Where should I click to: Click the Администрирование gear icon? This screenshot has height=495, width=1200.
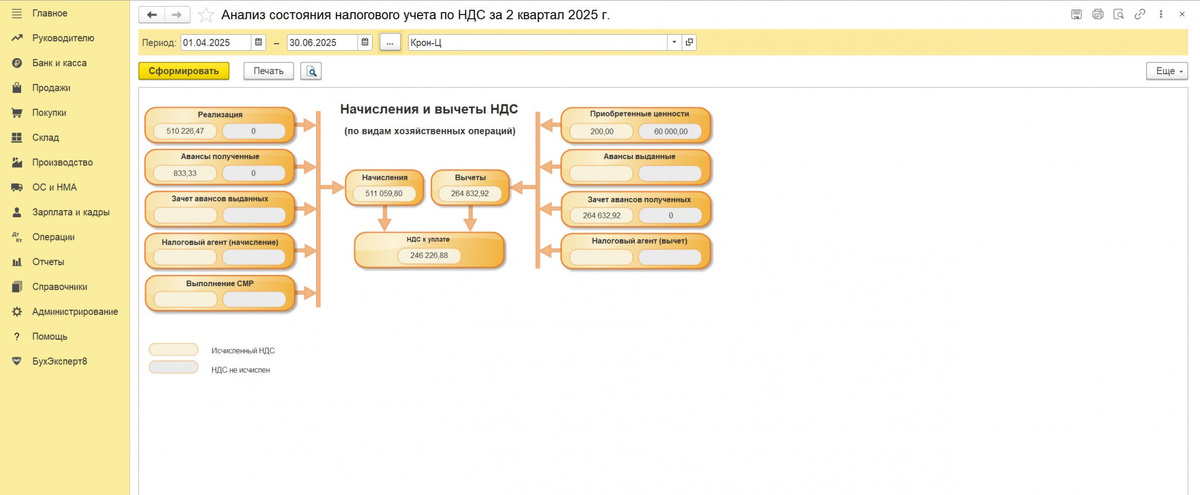pos(16,312)
